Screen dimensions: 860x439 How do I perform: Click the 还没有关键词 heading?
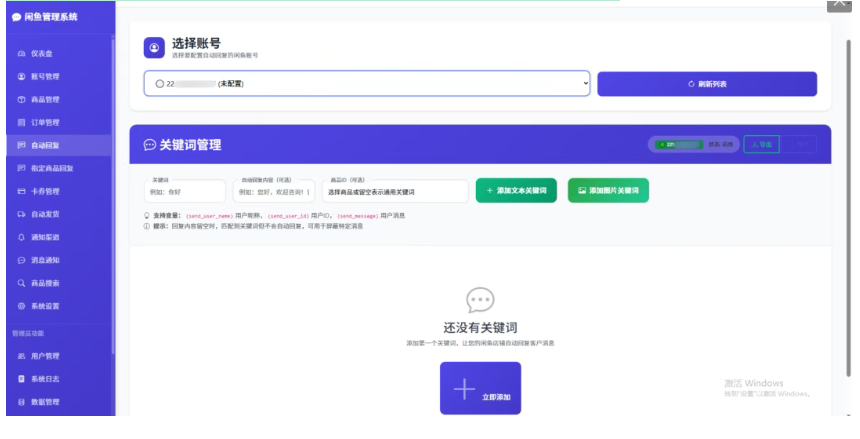click(480, 328)
